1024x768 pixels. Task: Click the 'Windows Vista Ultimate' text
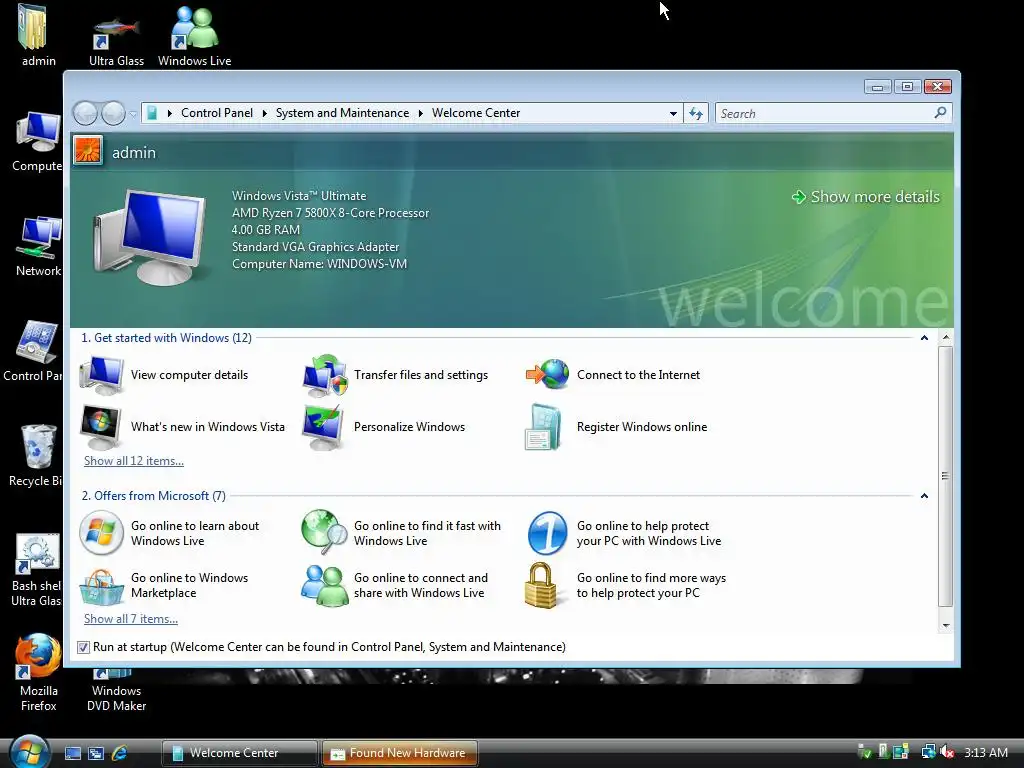coord(299,196)
